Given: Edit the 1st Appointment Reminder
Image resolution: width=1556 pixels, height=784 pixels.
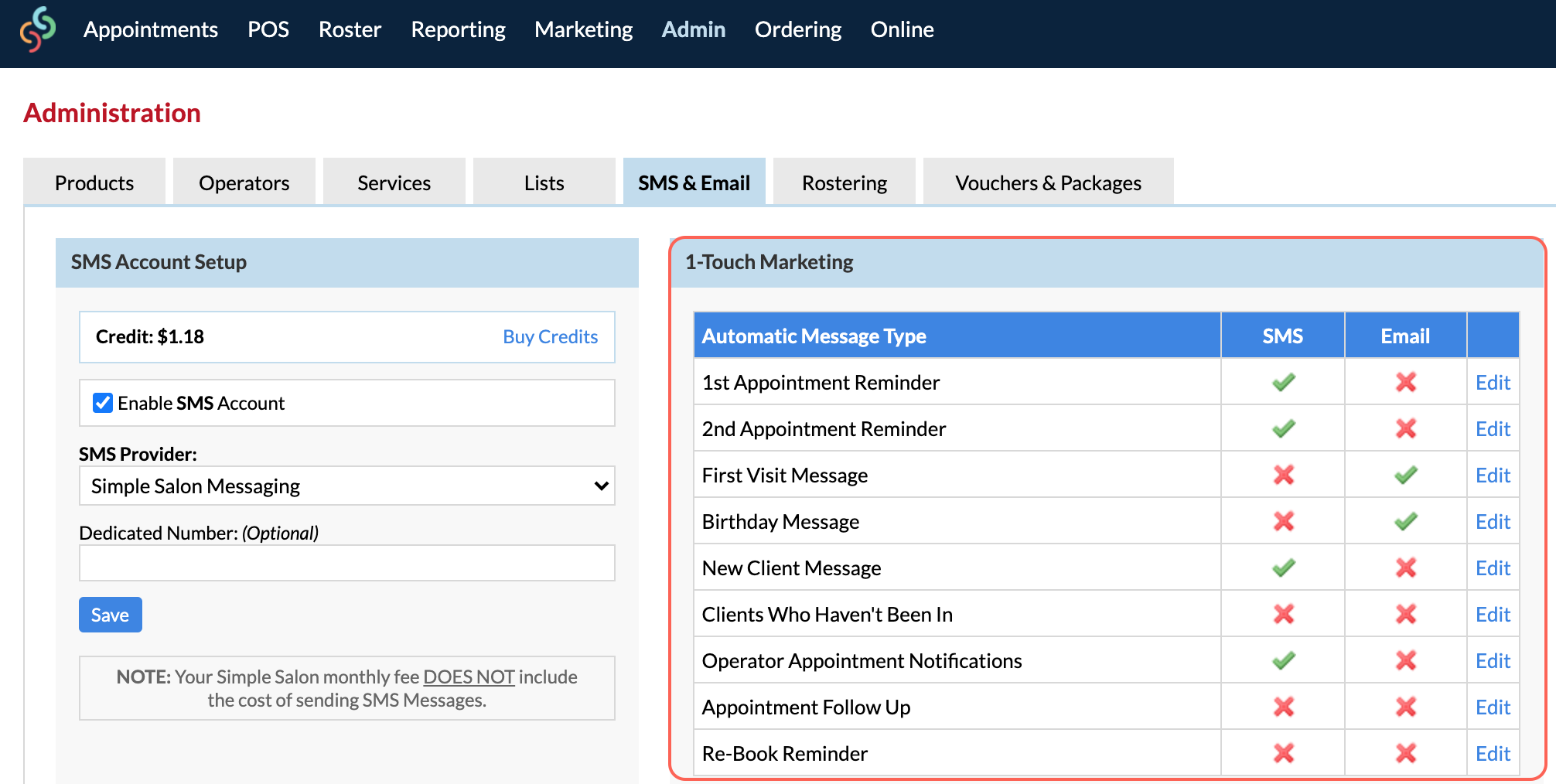Looking at the screenshot, I should 1493,382.
